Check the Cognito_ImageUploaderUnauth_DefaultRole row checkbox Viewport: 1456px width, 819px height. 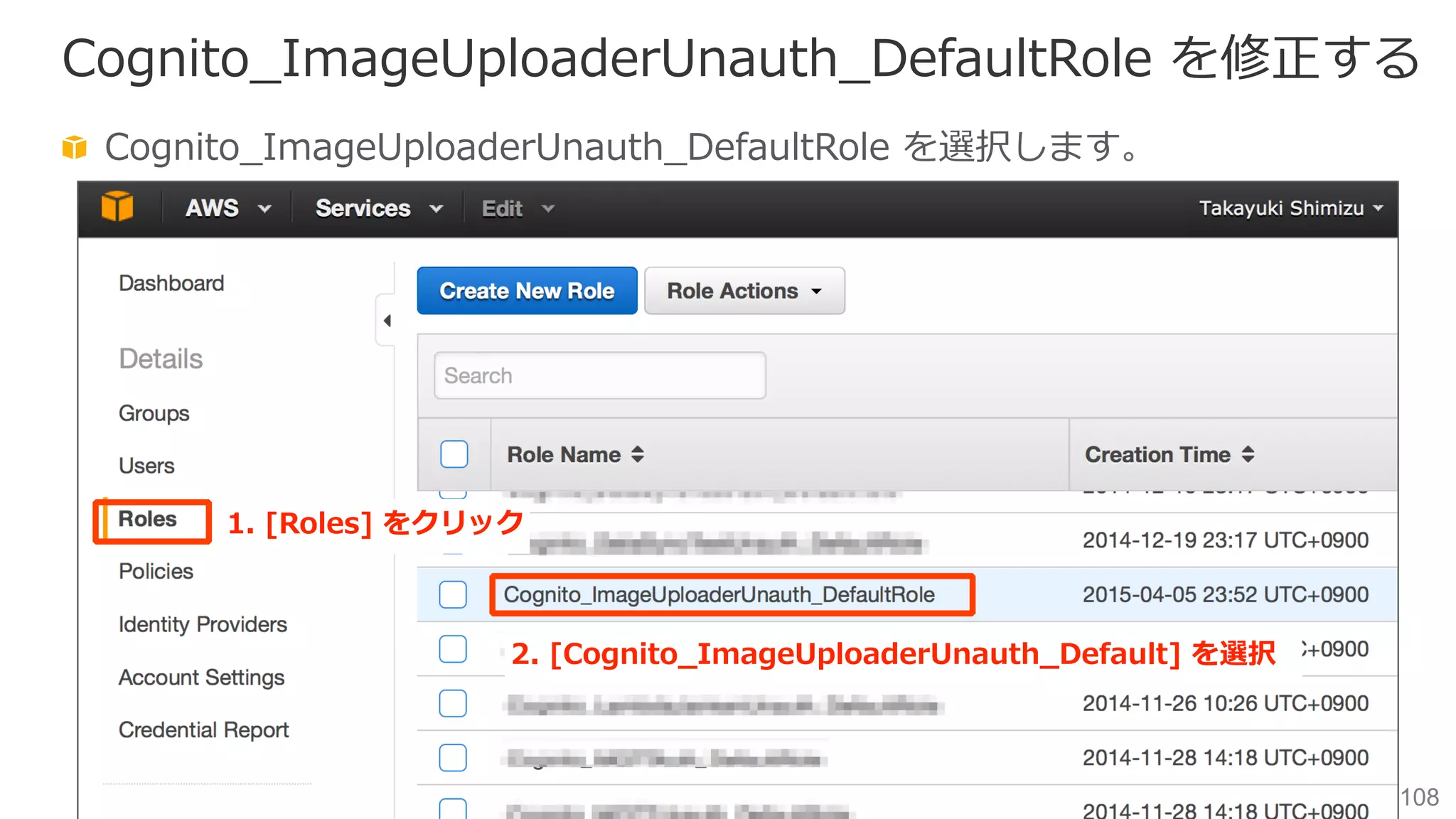(x=453, y=594)
